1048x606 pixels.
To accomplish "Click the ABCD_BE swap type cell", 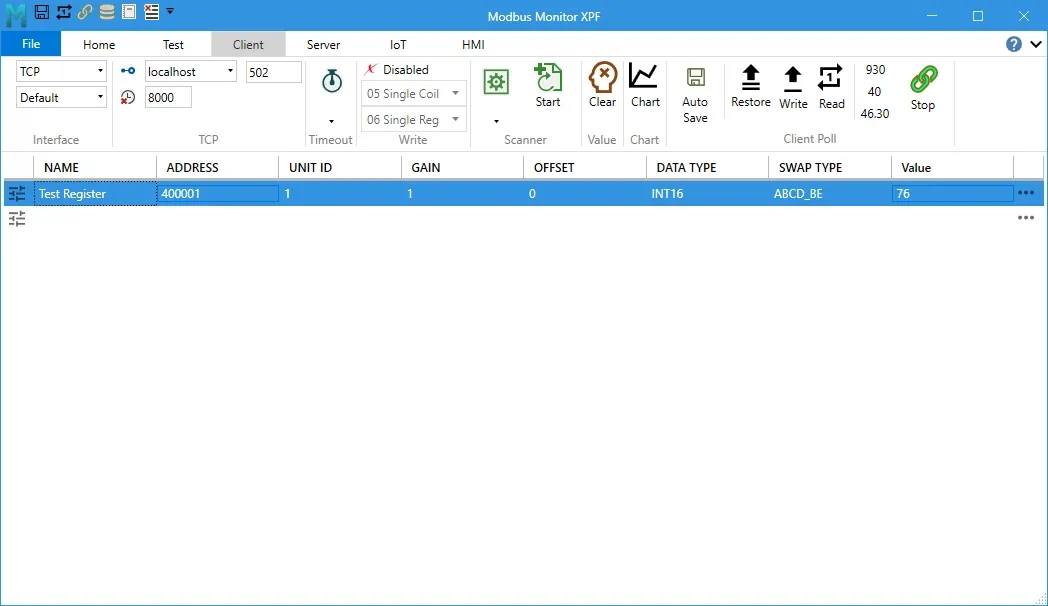I will coord(829,194).
